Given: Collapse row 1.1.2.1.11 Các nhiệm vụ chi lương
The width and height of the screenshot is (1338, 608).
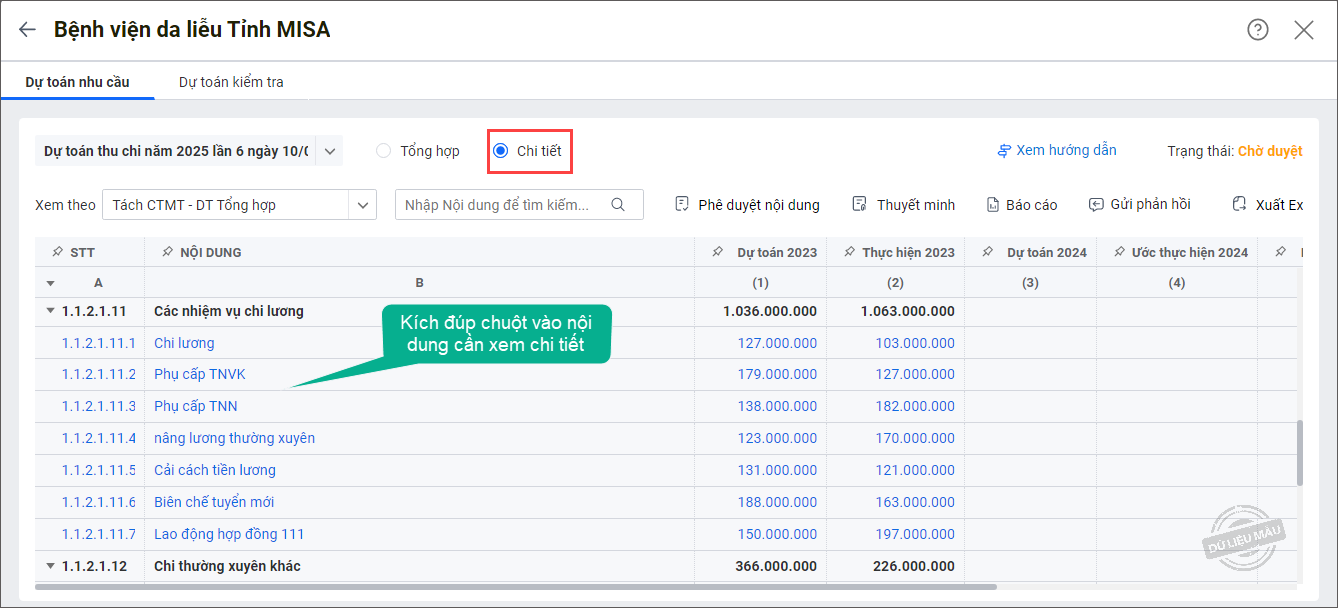Looking at the screenshot, I should tap(50, 311).
